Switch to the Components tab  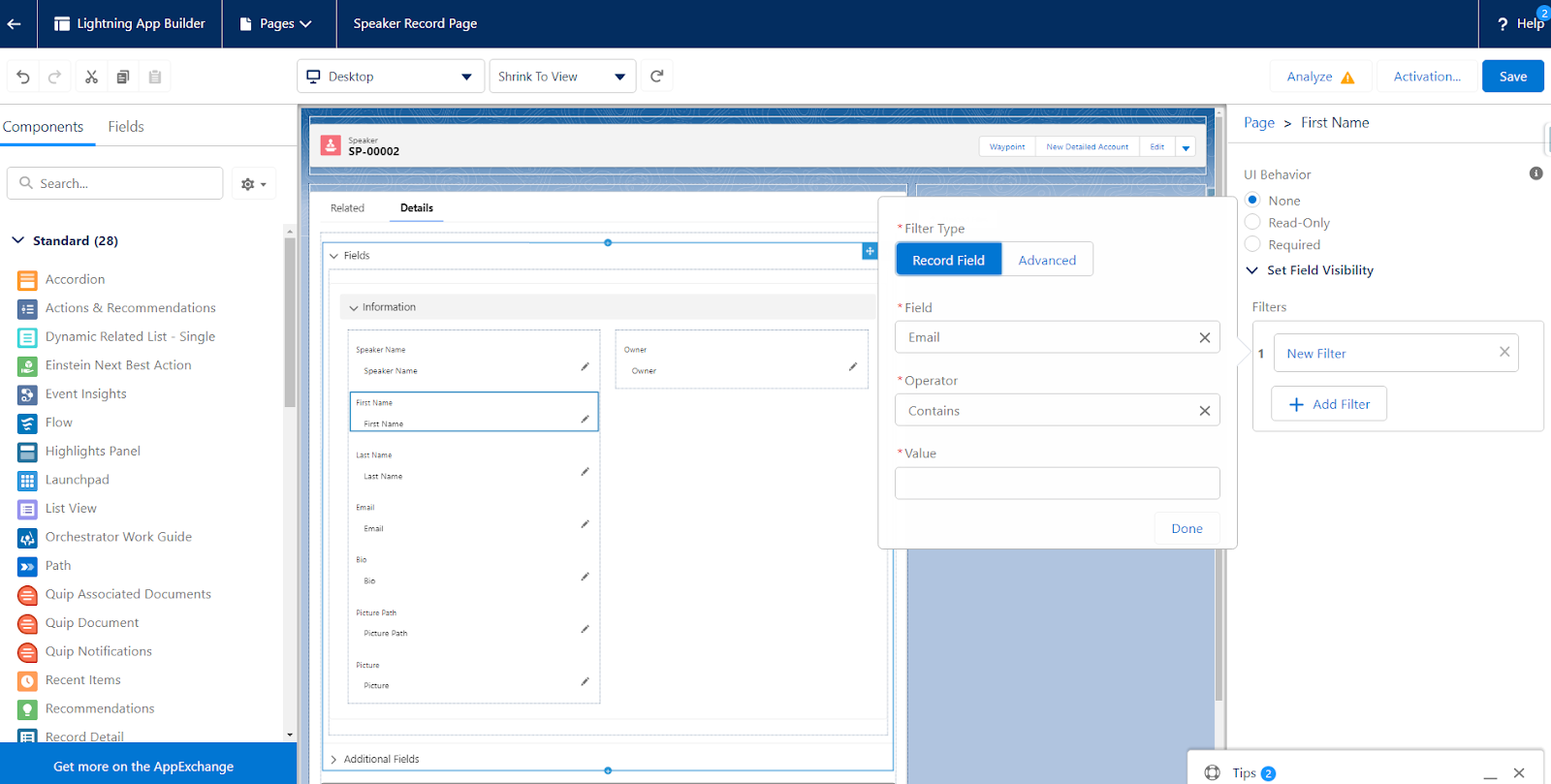[44, 127]
